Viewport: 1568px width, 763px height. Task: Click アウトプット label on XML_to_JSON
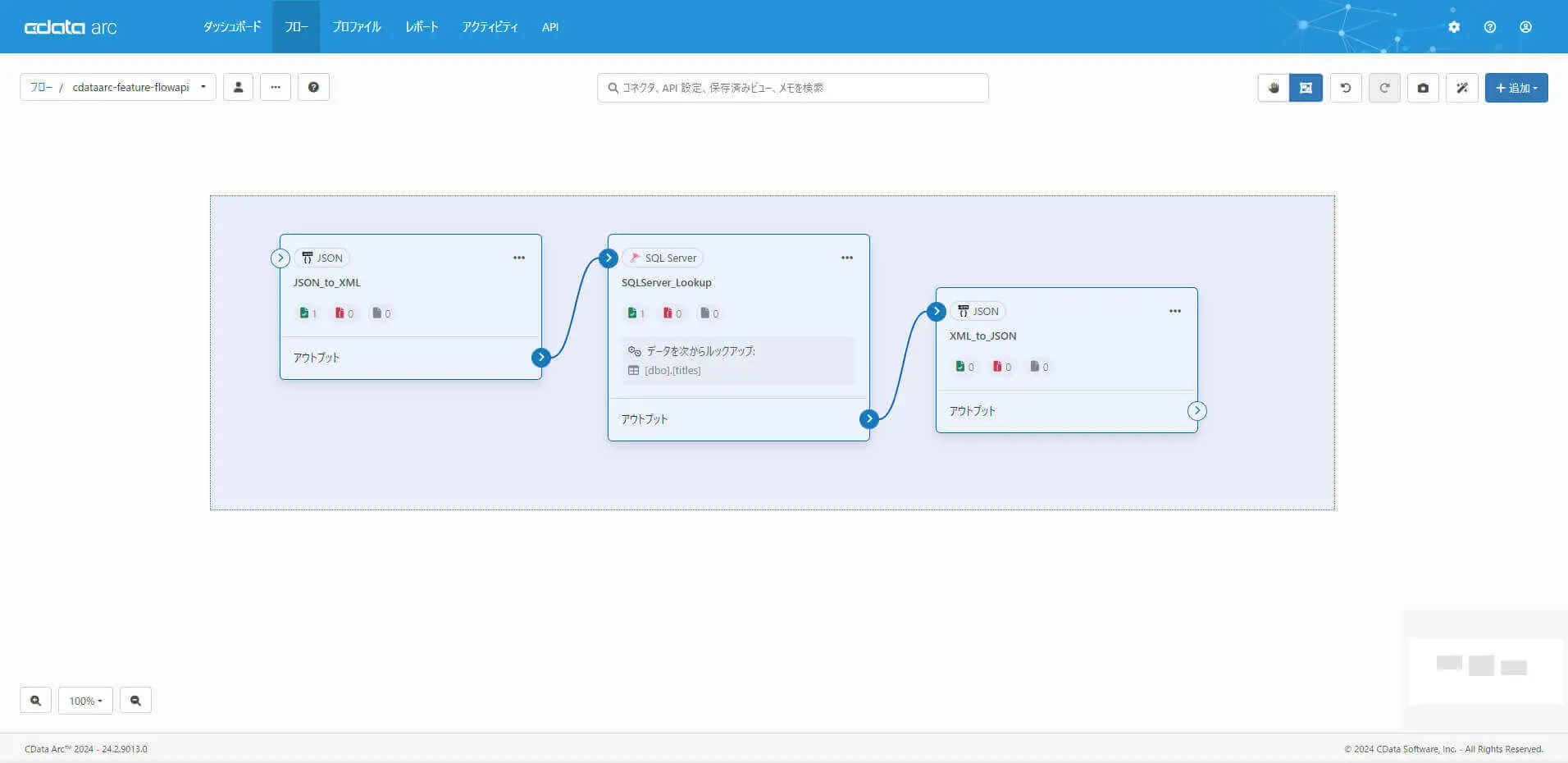pos(973,411)
